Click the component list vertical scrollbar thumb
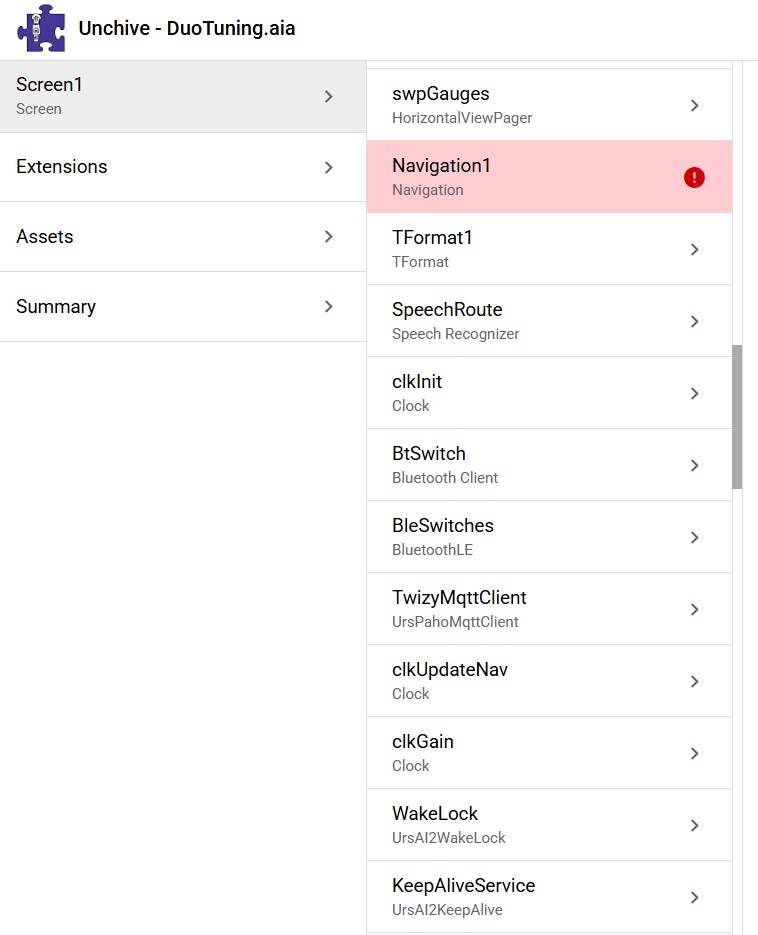Image resolution: width=758 pixels, height=935 pixels. coord(737,416)
